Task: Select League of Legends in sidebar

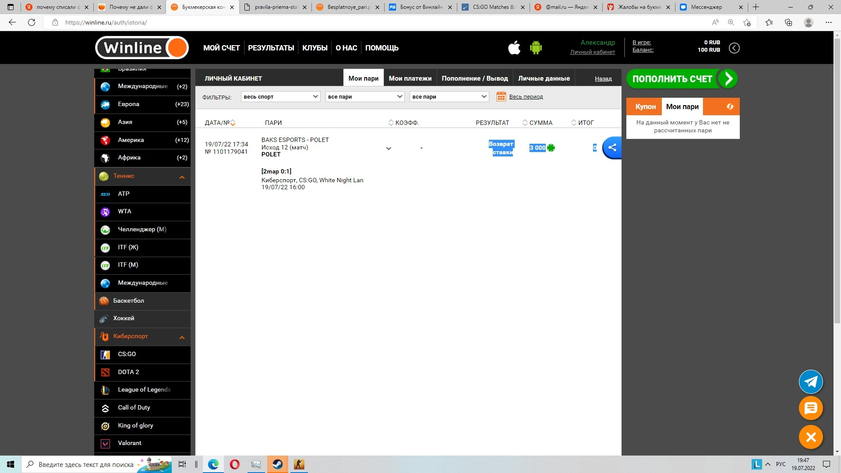Action: (143, 389)
